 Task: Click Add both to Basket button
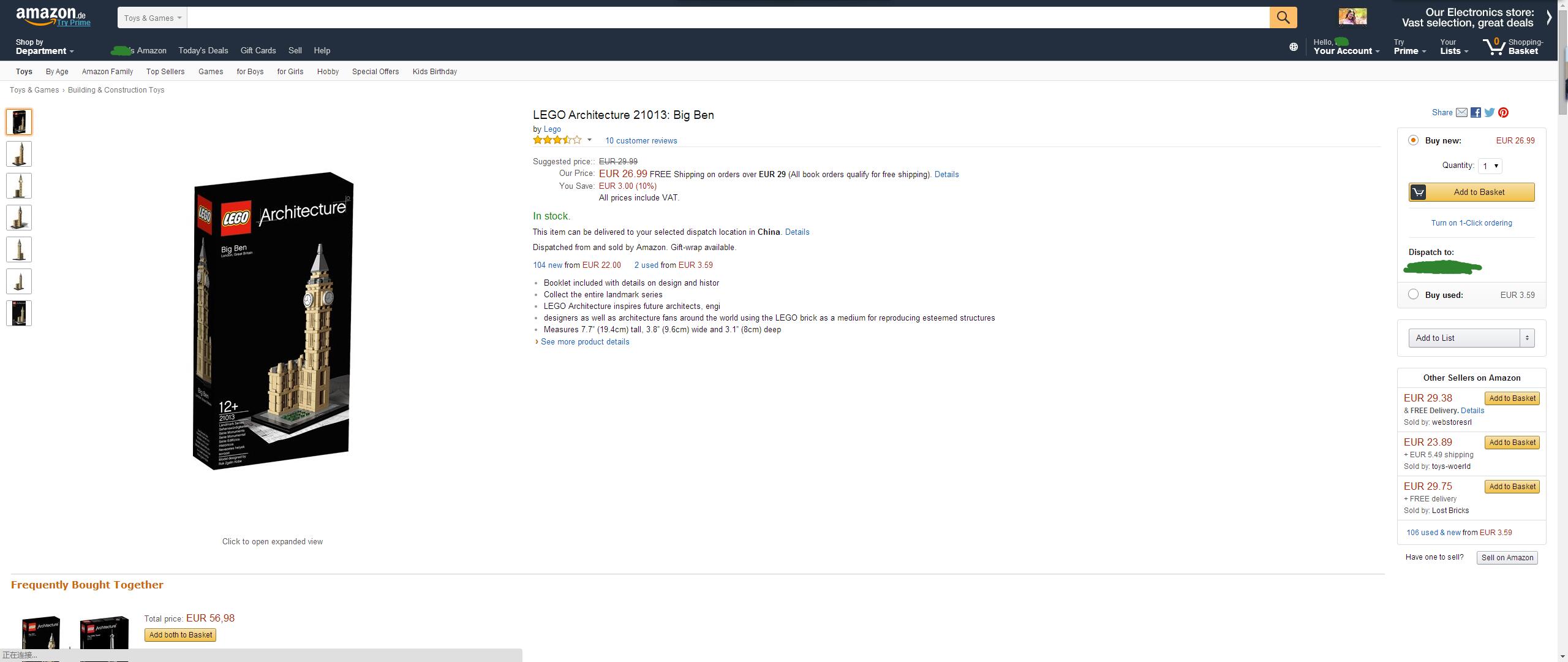180,635
